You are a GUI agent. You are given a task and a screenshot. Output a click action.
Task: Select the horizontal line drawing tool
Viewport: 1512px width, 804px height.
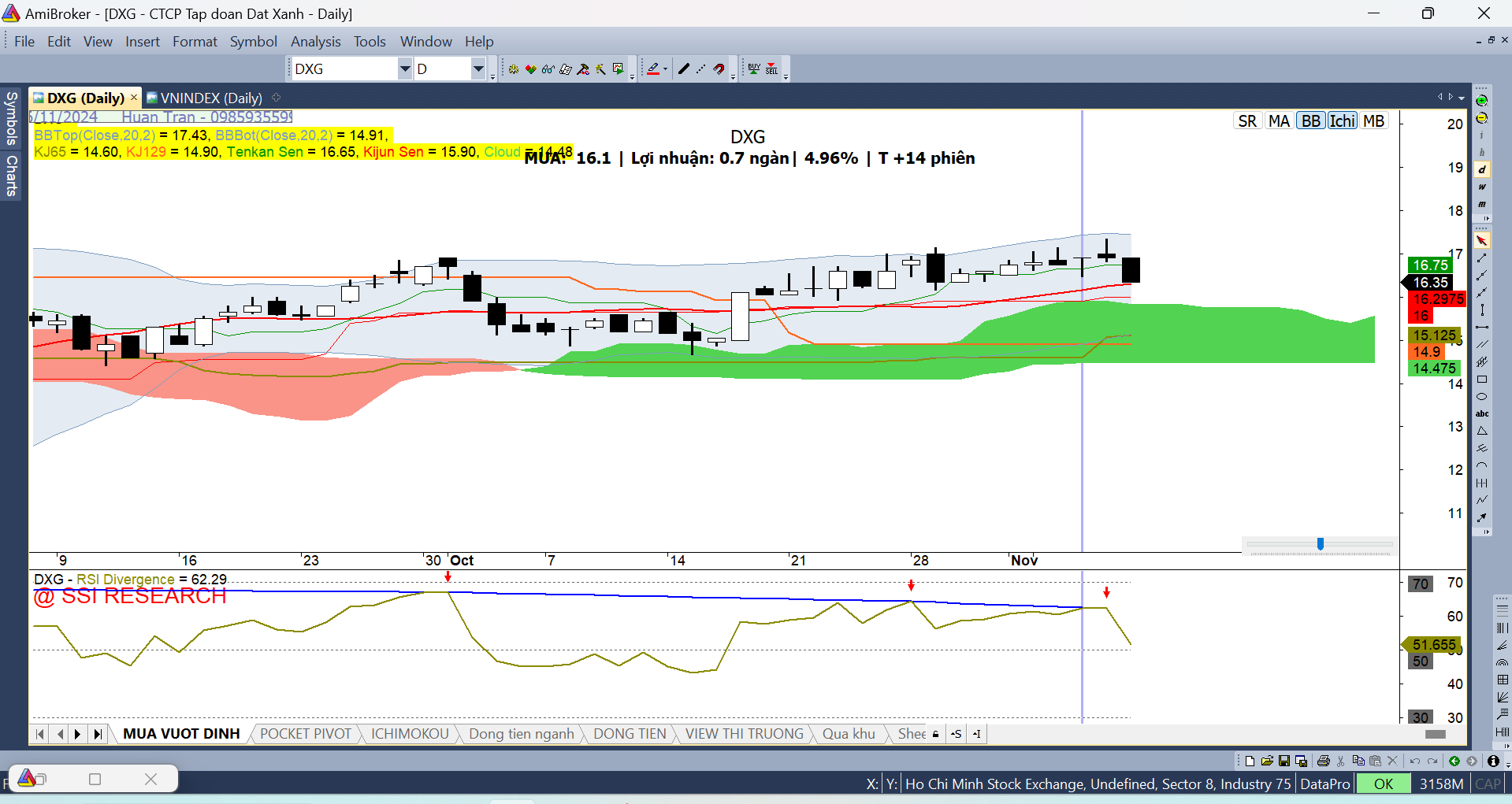1482,327
